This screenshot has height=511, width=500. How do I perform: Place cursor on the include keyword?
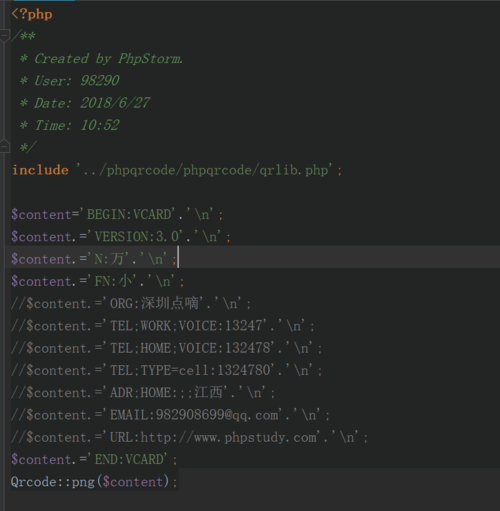point(40,170)
